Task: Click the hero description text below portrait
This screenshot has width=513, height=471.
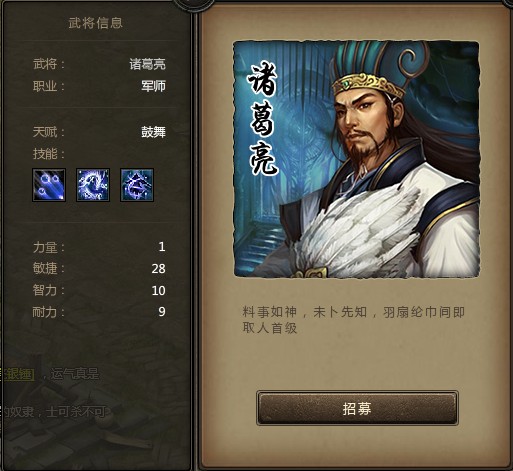Action: point(353,320)
